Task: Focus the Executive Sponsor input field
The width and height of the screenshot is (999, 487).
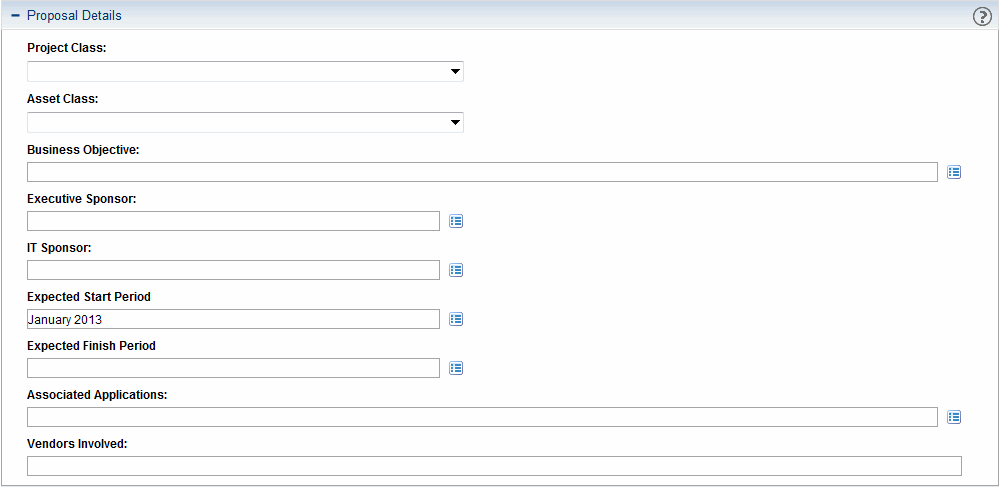Action: pos(233,221)
